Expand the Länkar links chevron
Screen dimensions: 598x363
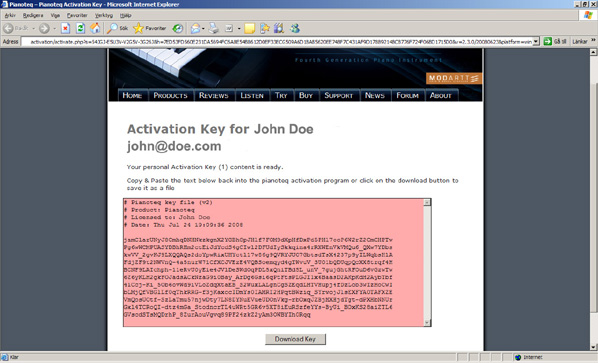[593, 40]
